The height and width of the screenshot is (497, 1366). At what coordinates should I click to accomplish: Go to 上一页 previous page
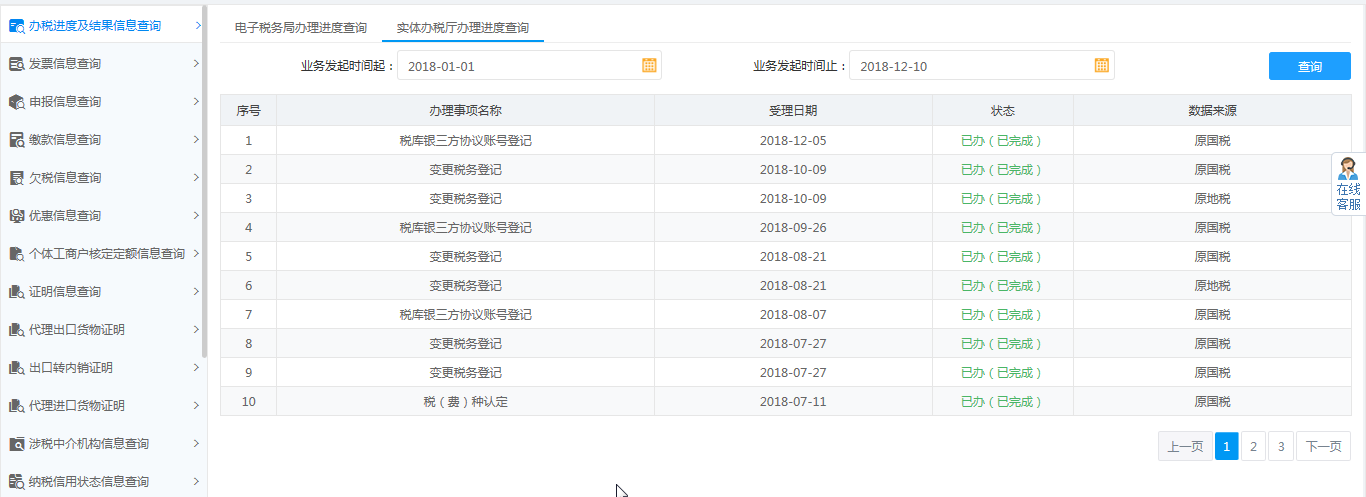(1185, 446)
